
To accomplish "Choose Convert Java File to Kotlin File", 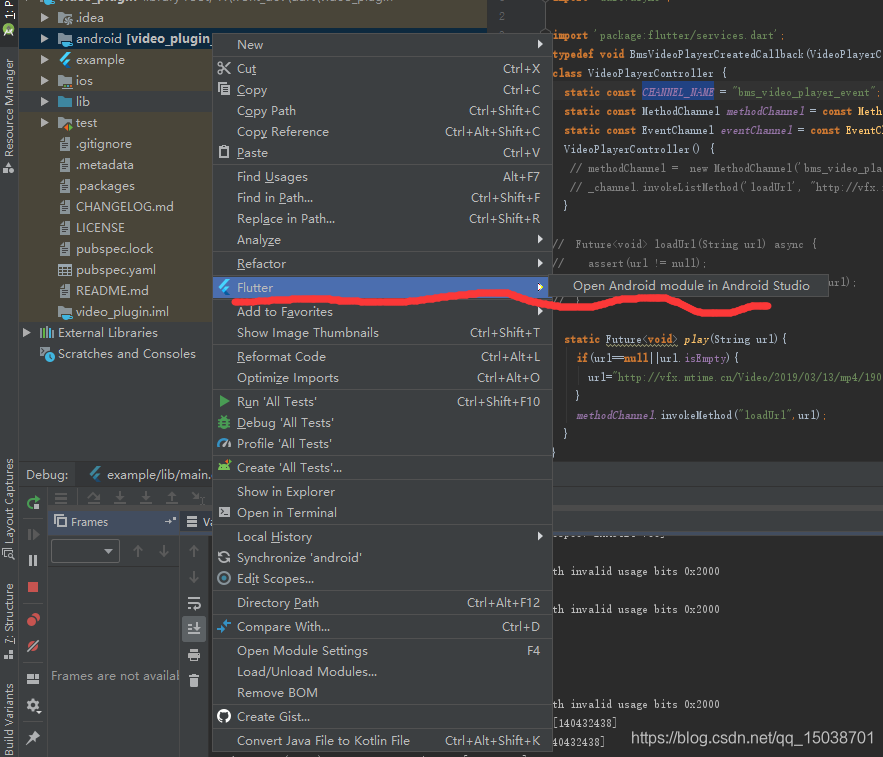I will 382,741.
